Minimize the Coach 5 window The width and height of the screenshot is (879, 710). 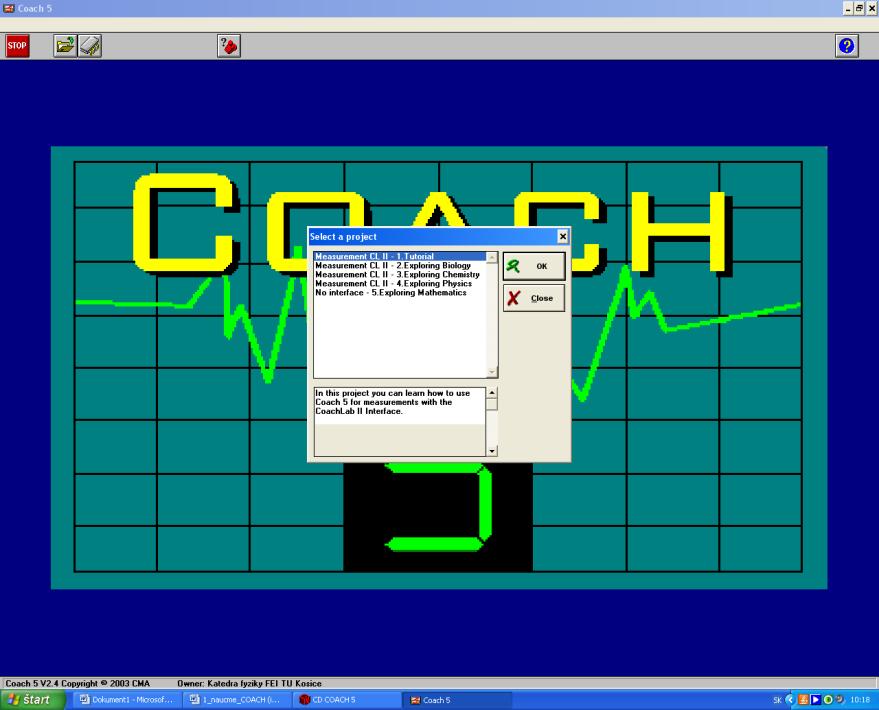tap(848, 8)
